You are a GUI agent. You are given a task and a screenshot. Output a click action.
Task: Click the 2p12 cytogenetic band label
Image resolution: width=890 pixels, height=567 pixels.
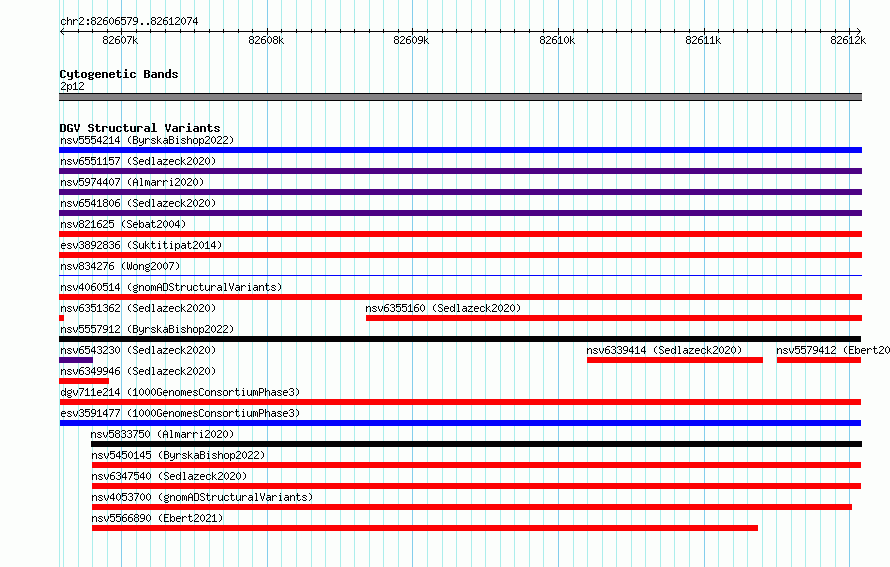pos(72,86)
